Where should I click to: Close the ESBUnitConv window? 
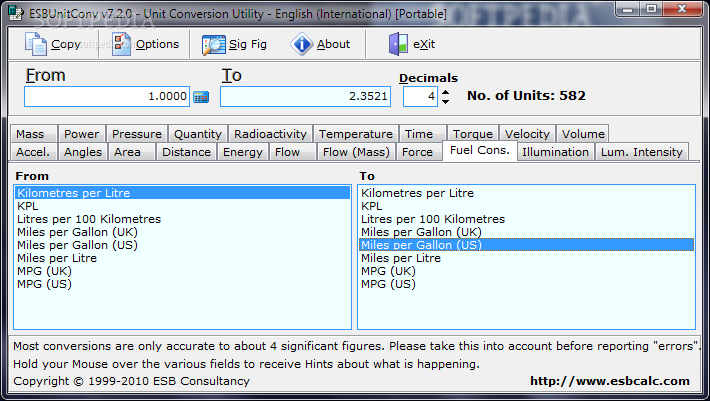click(682, 9)
